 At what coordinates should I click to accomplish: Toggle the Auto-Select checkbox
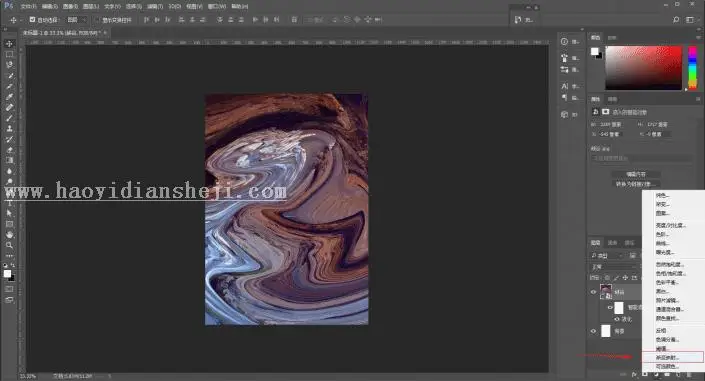[32, 20]
